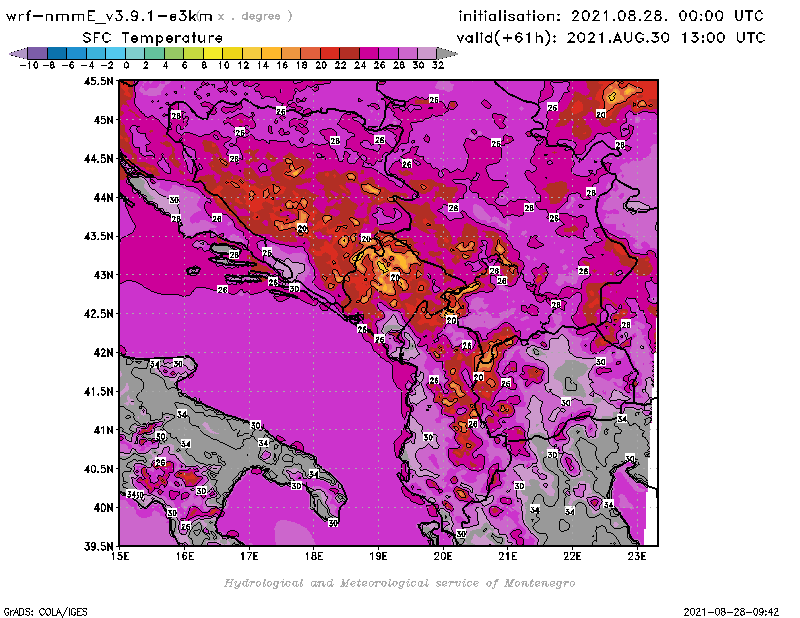Screen dimensions: 800x618
Task: Click the latitude label "41N"
Action: tap(103, 430)
